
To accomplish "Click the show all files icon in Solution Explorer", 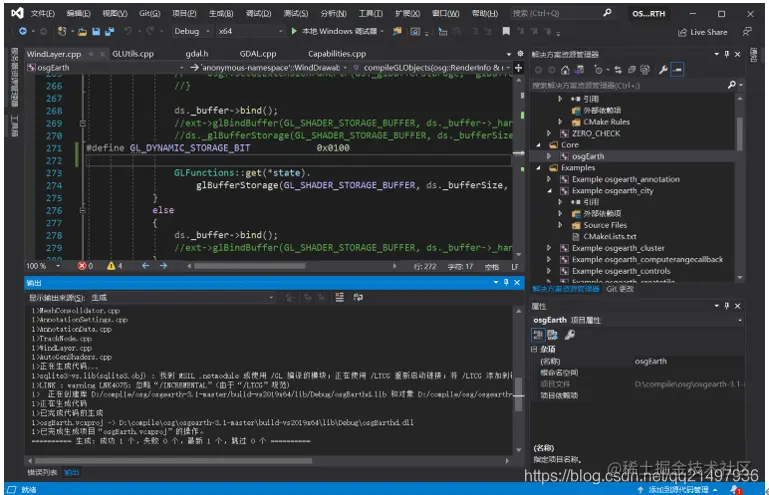I will [645, 70].
